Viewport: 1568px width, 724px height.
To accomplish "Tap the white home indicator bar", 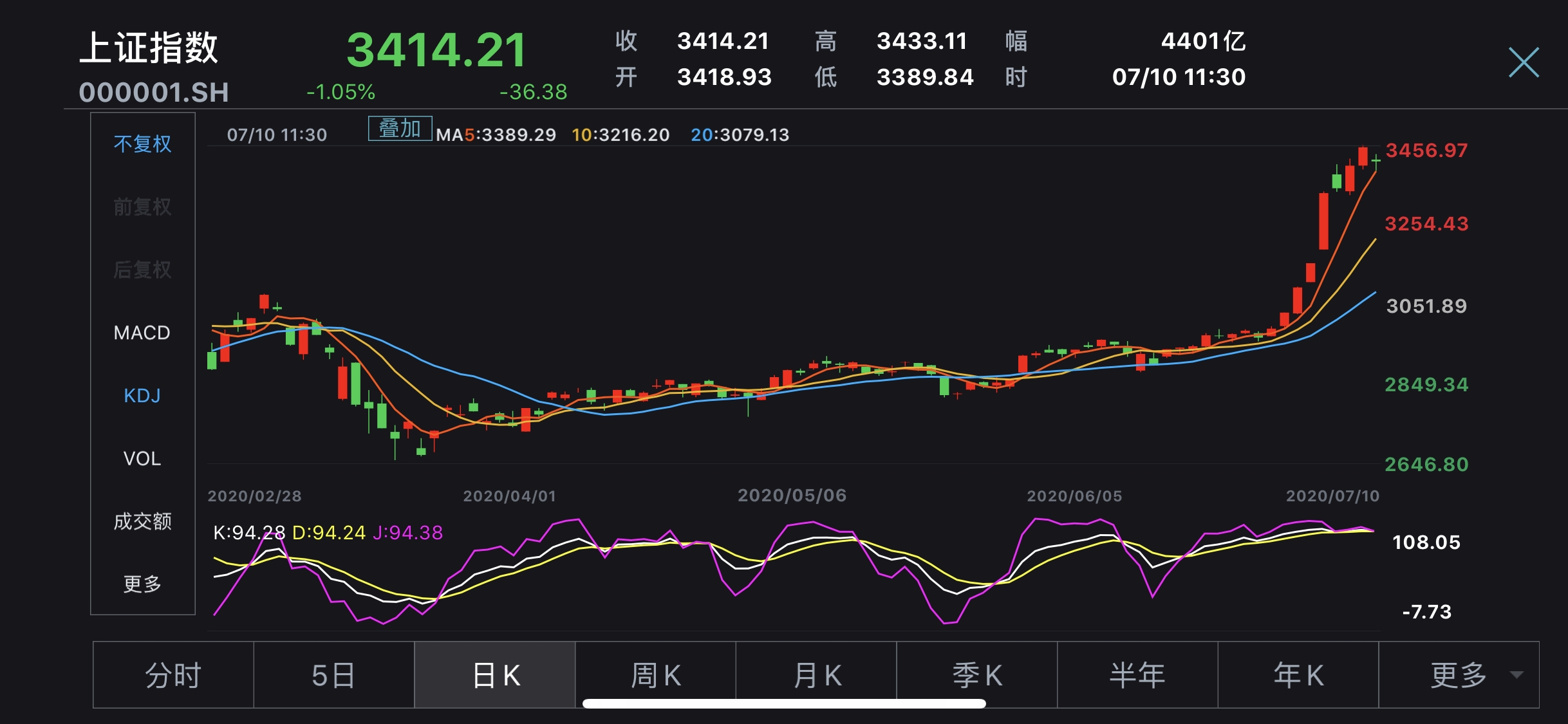I will (784, 704).
